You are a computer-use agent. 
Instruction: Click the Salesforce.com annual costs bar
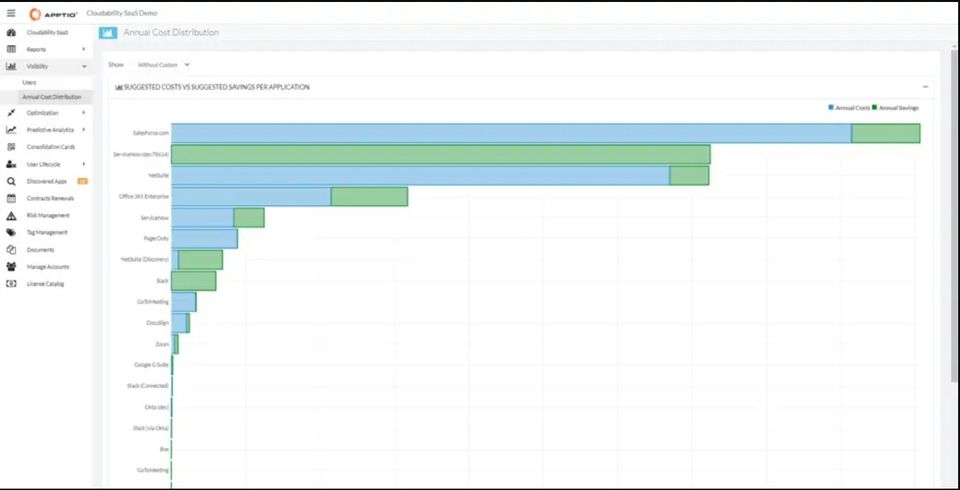[510, 133]
